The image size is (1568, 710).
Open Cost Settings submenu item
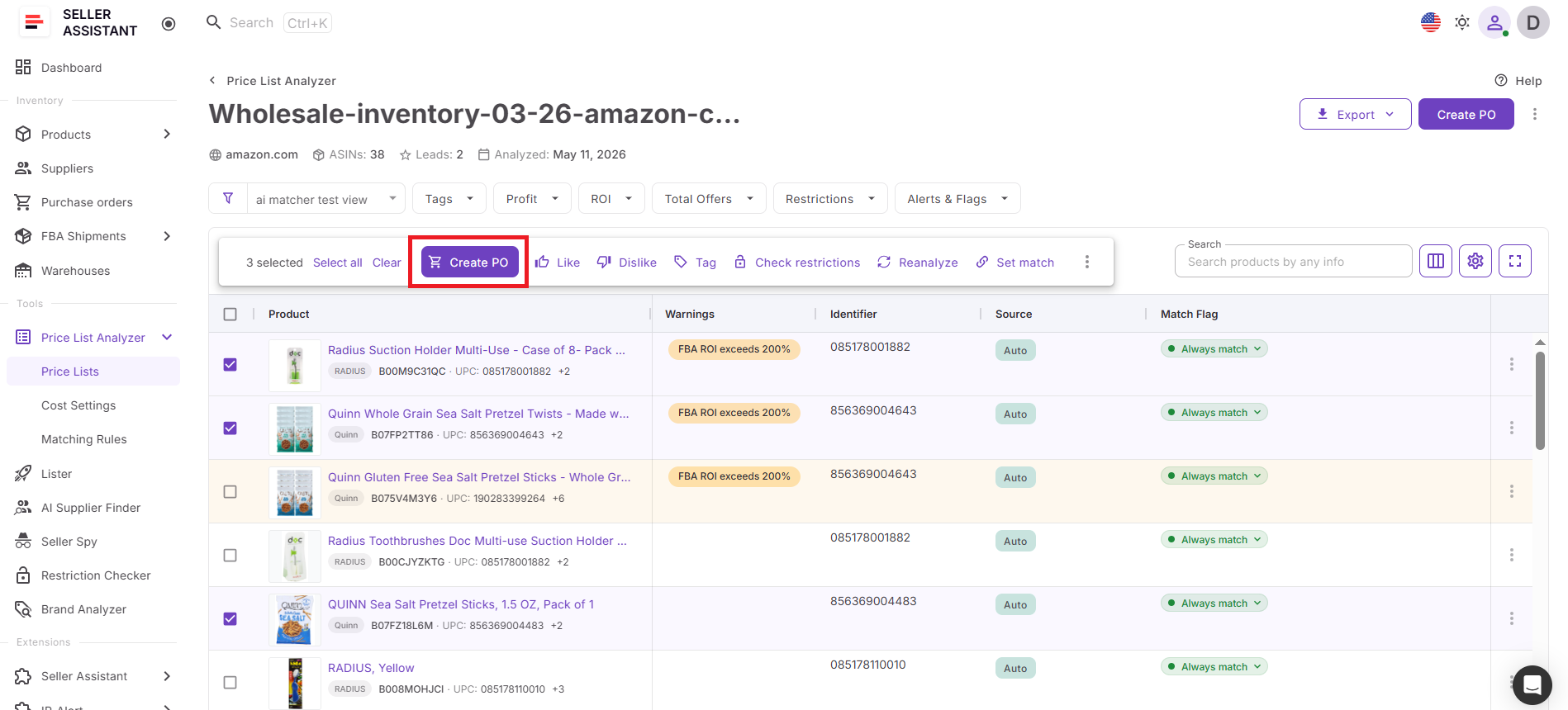[x=78, y=405]
